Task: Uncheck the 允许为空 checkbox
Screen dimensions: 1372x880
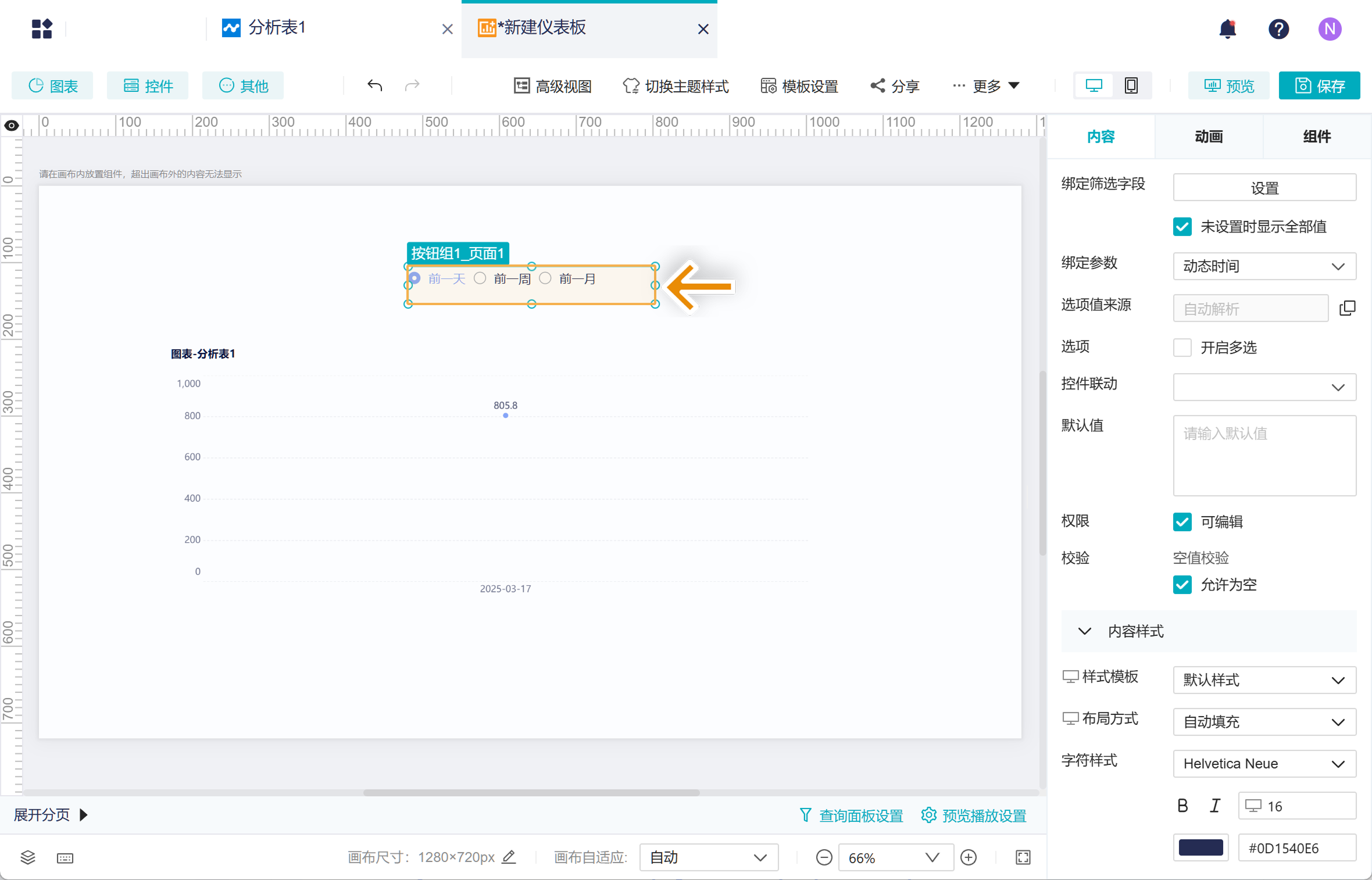Action: click(1182, 585)
